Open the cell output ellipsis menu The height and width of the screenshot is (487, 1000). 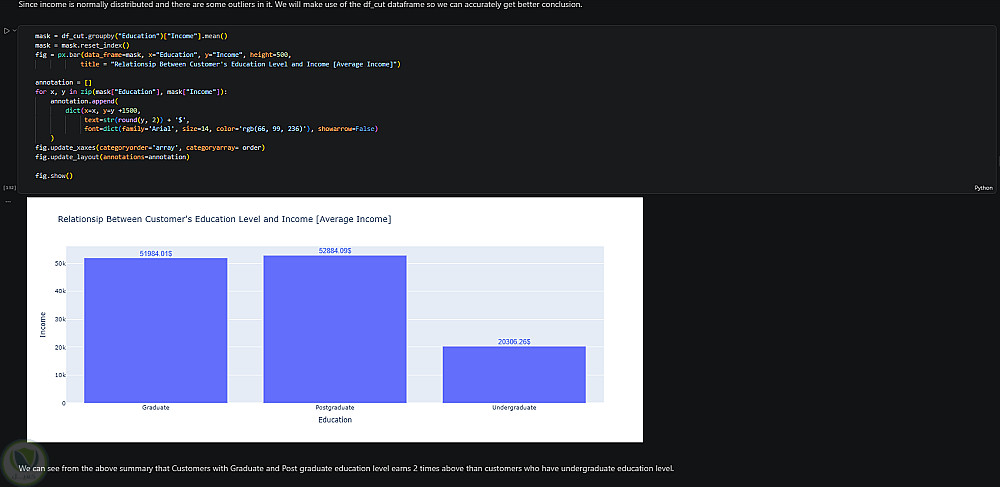coord(8,201)
